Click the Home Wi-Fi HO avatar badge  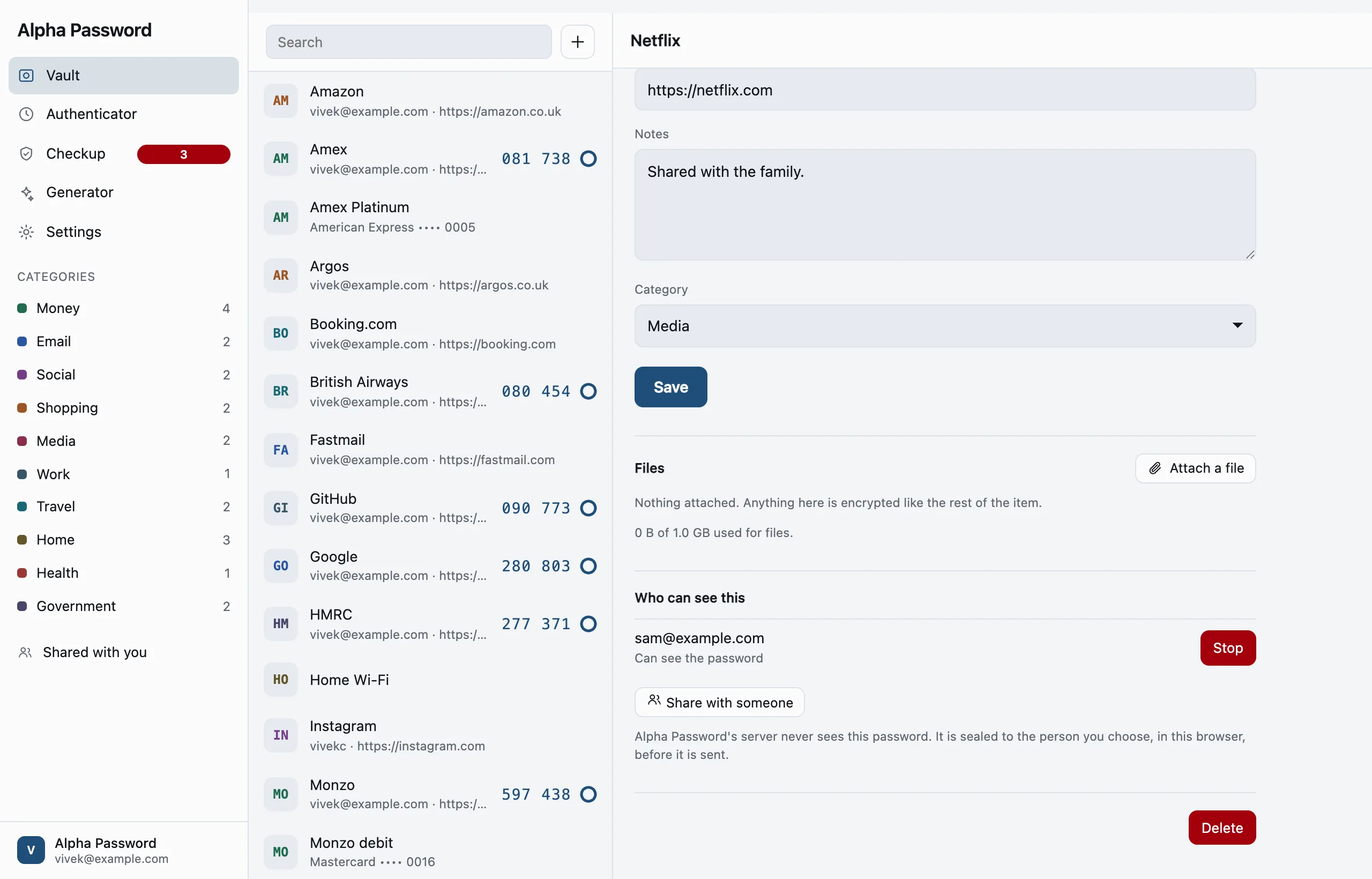[281, 680]
